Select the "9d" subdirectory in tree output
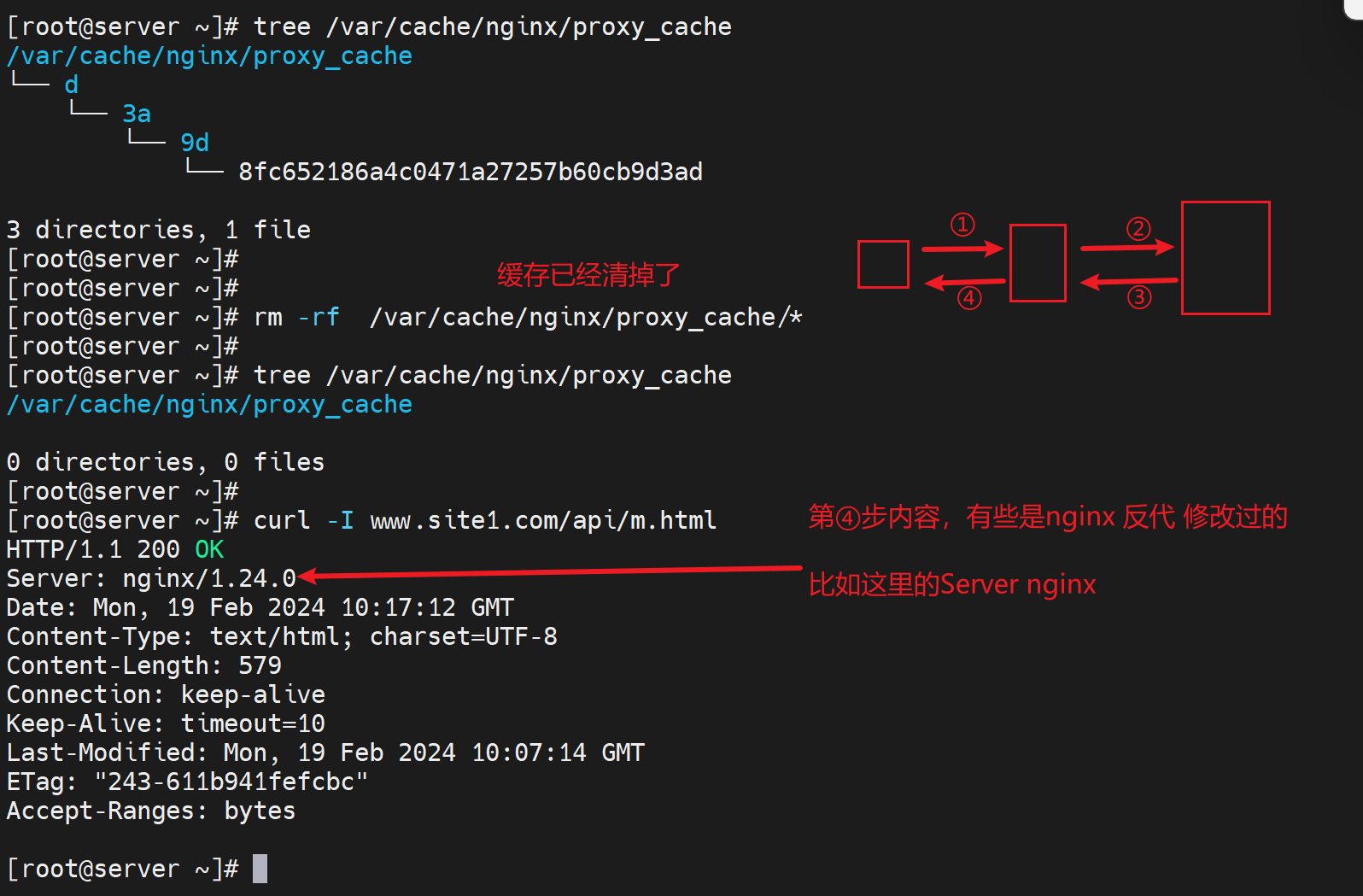The width and height of the screenshot is (1363, 896). pyautogui.click(x=195, y=143)
